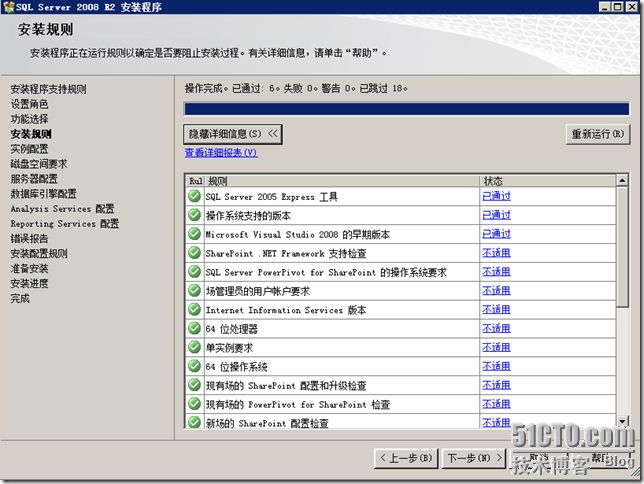Click rules list scrollbar up arrow
Screen dimensions: 644x484
pyautogui.click(x=622, y=180)
